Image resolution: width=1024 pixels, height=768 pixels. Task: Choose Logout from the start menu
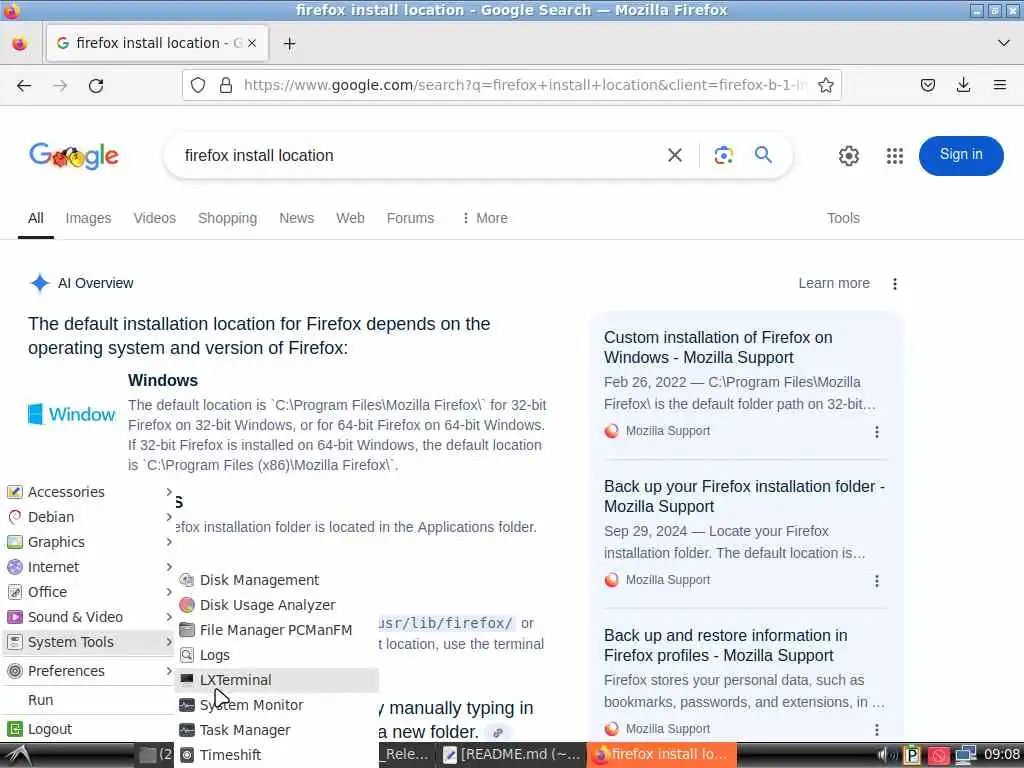click(89, 729)
